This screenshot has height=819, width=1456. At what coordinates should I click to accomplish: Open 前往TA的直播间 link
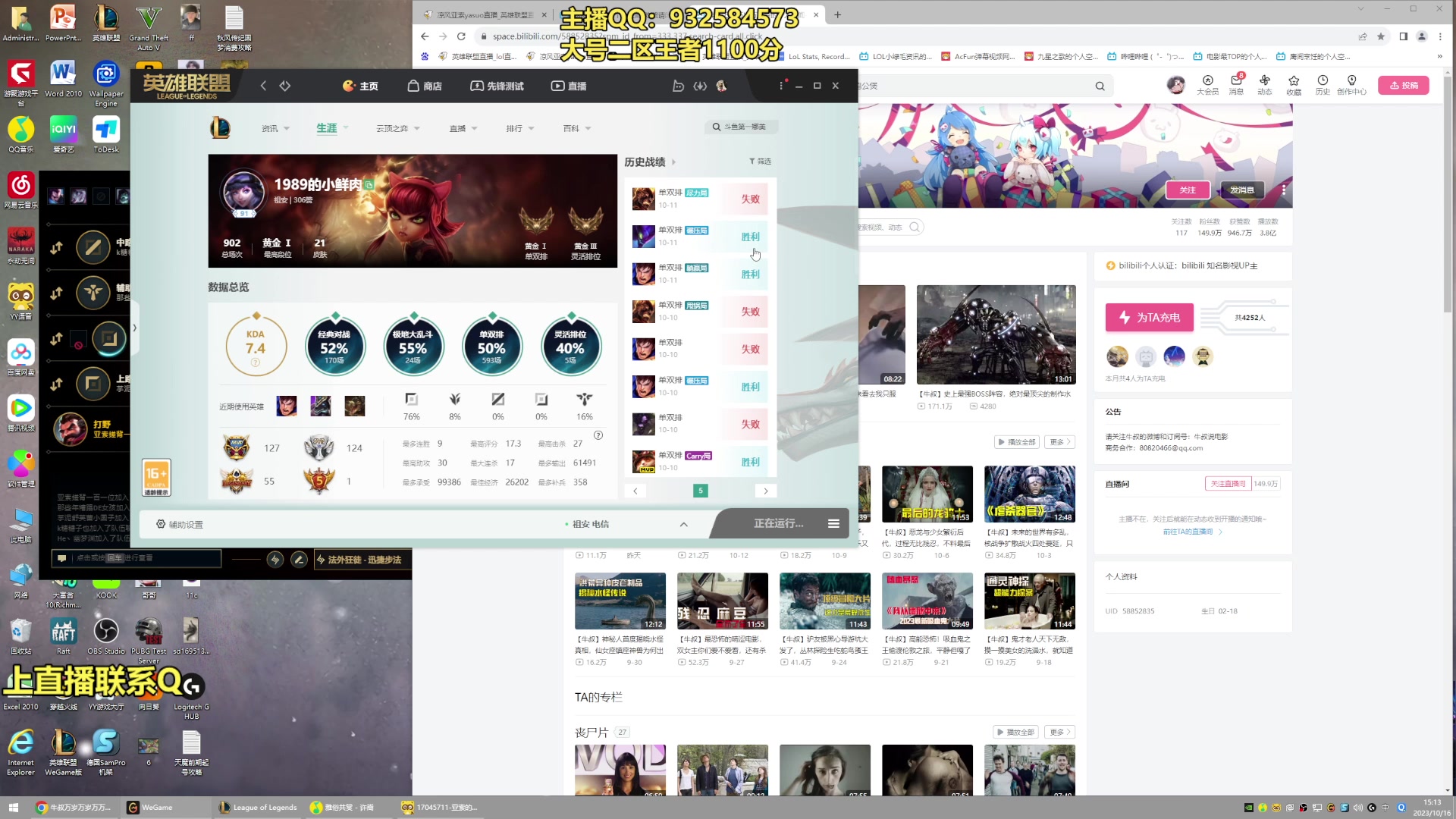pyautogui.click(x=1192, y=532)
